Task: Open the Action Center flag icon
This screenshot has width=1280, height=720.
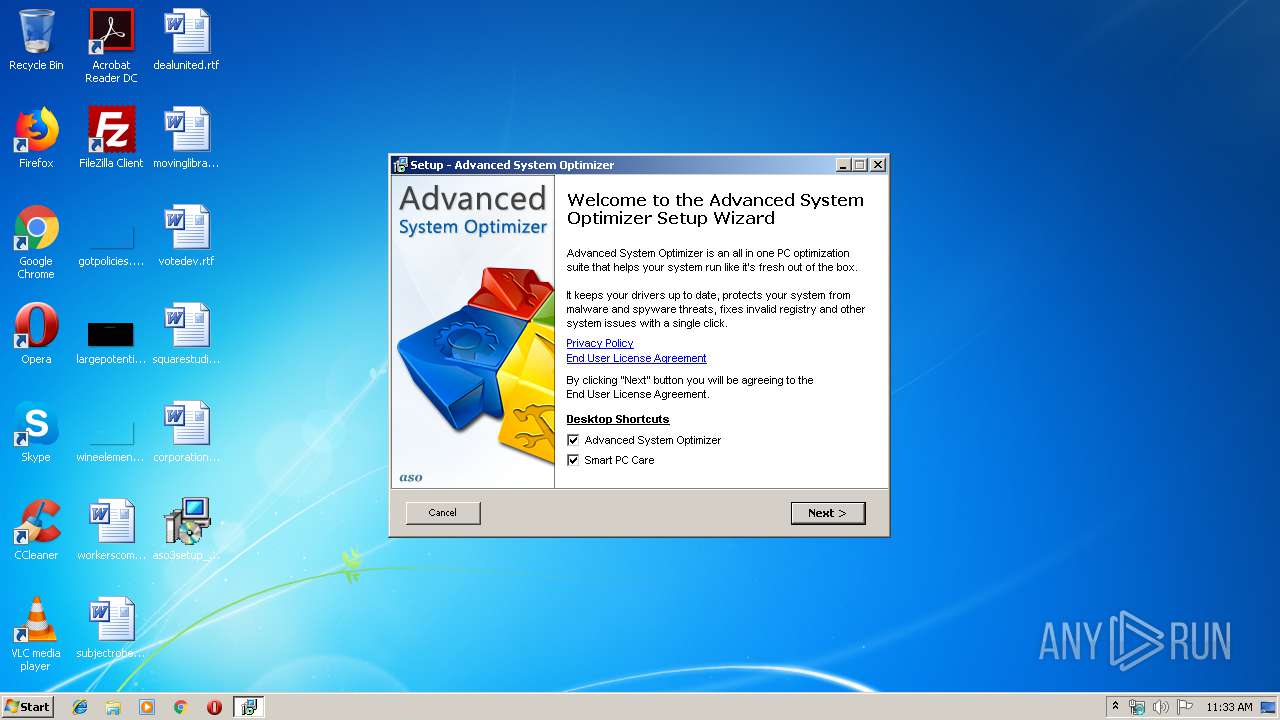Action: [x=1185, y=707]
